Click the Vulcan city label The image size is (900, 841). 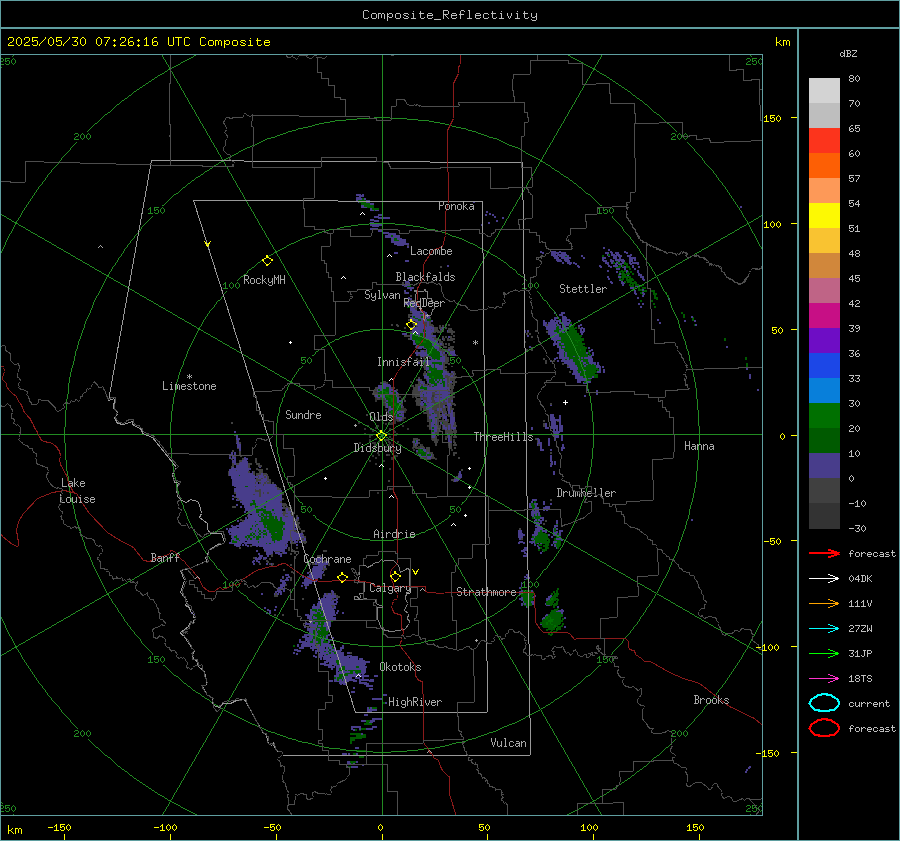click(x=508, y=743)
